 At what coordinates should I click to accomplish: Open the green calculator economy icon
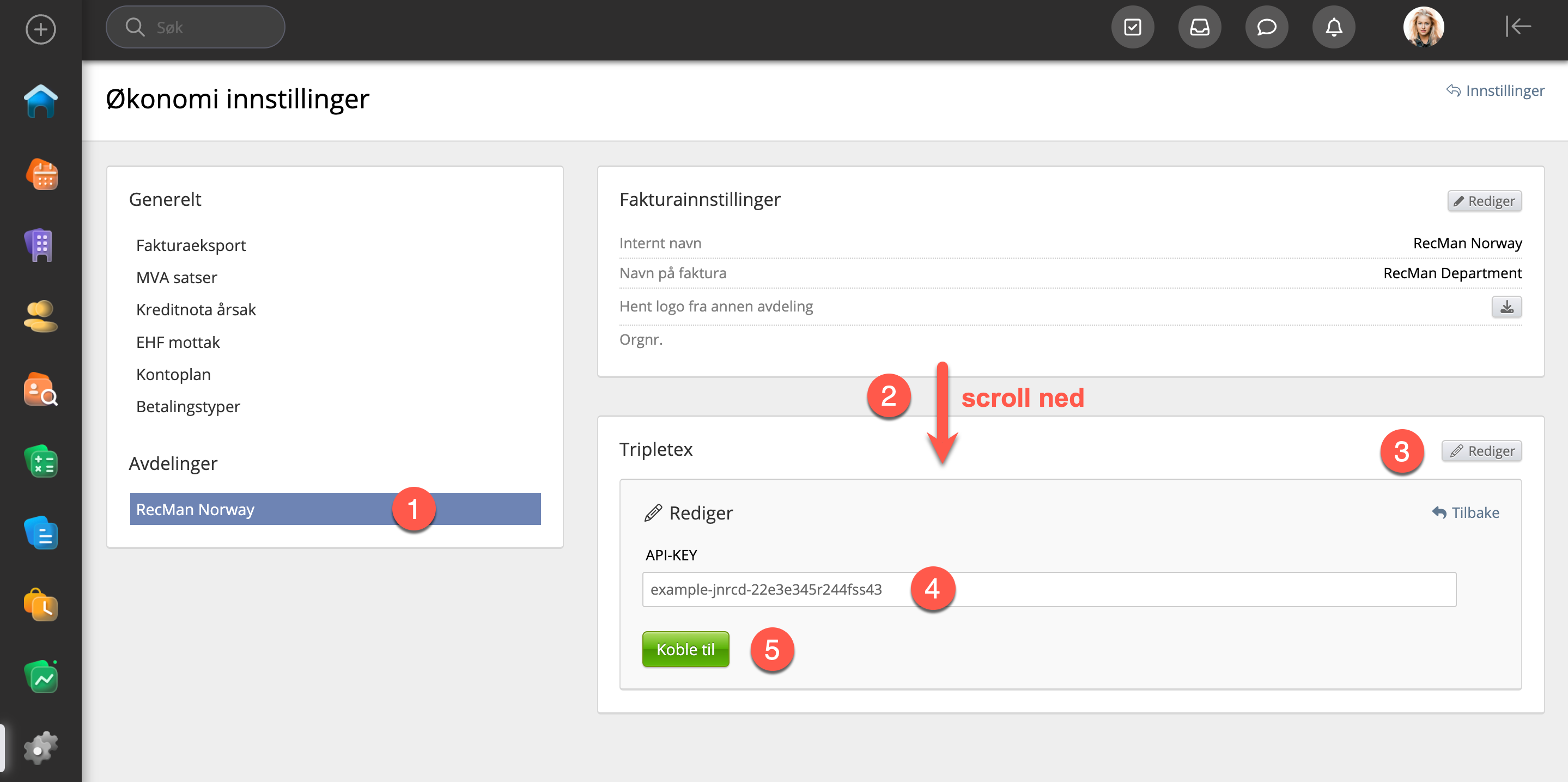coord(40,462)
